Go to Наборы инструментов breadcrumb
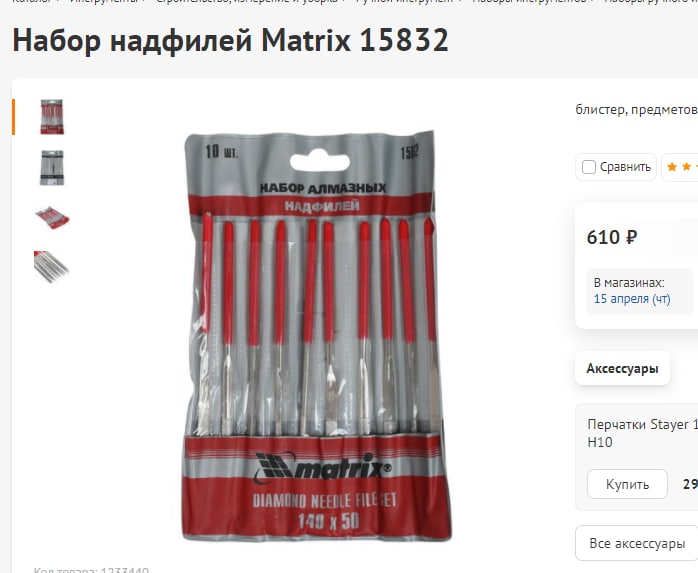The image size is (698, 573). point(529,1)
